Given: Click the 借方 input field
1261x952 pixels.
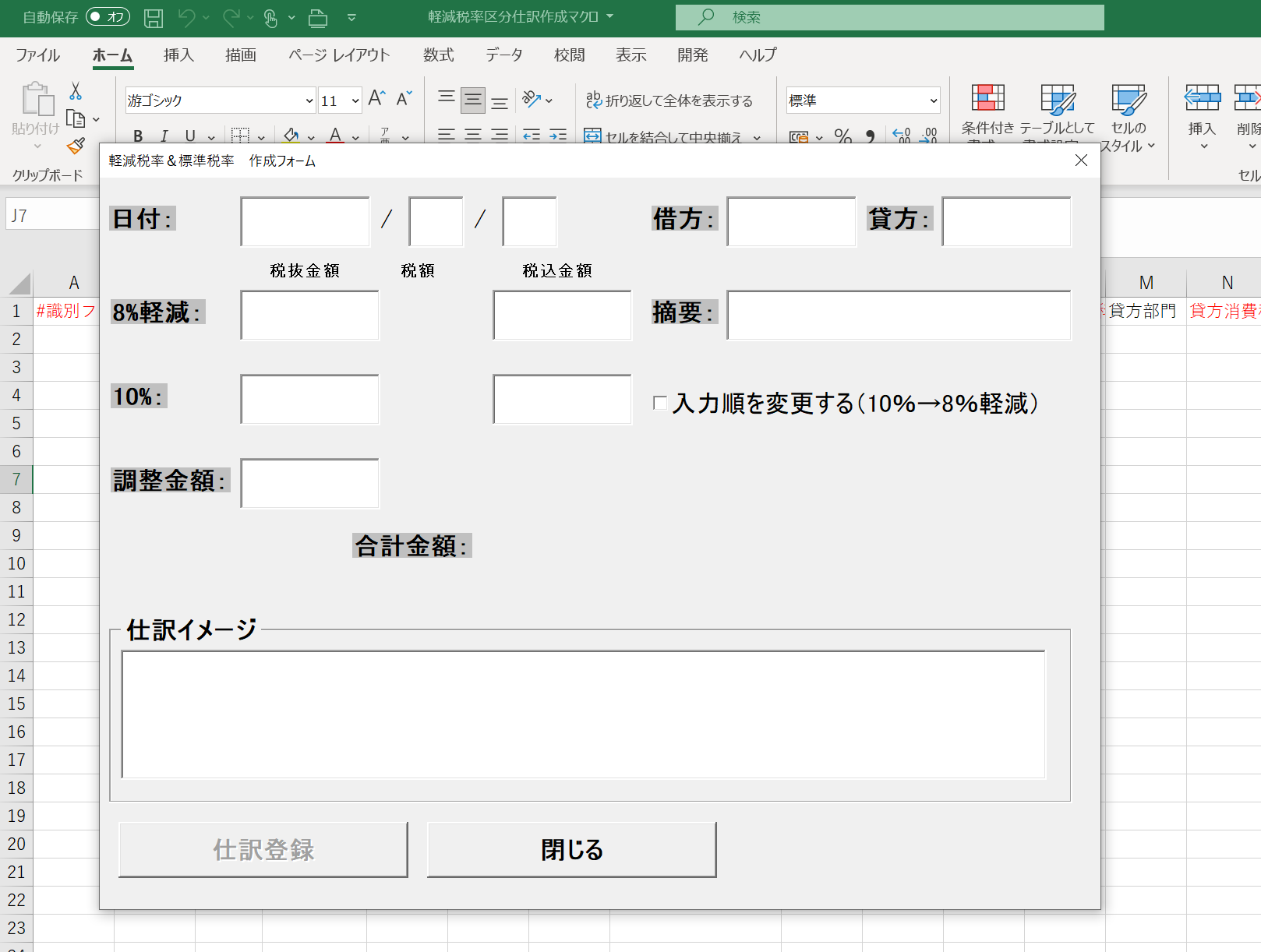Looking at the screenshot, I should coord(791,222).
